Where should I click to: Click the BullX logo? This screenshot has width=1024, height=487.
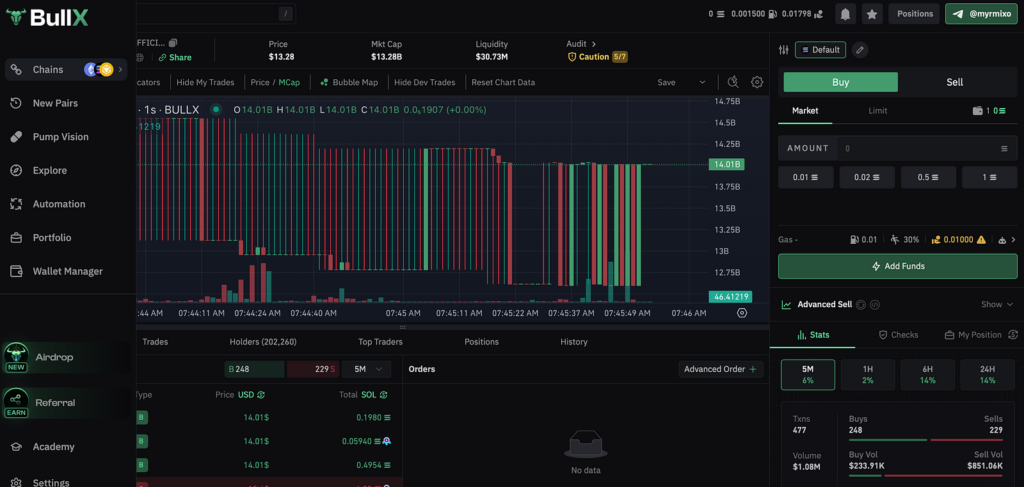(46, 18)
